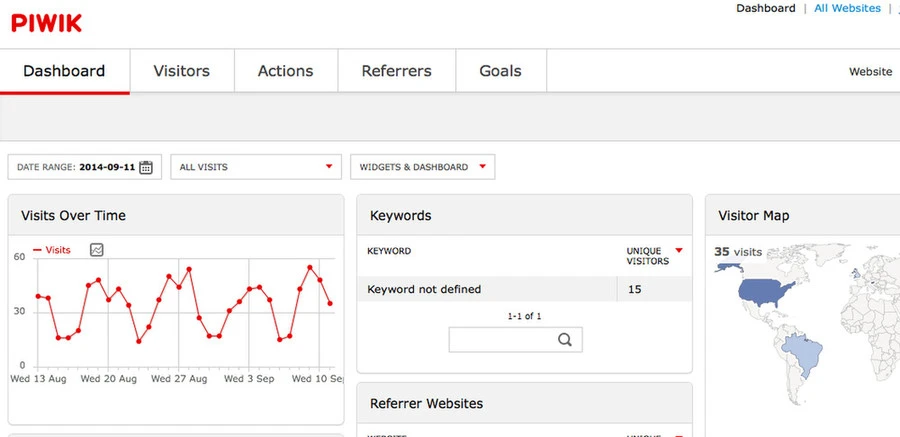Click the metrics picker icon above the graph
The image size is (900, 437).
coord(97,249)
